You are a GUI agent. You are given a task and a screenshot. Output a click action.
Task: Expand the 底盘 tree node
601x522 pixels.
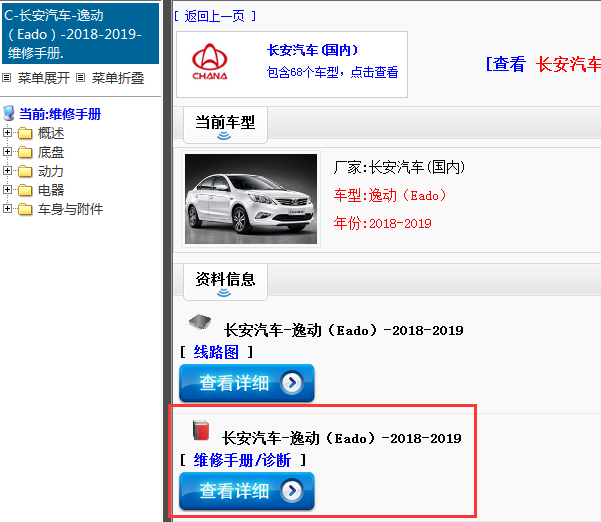tap(7, 152)
